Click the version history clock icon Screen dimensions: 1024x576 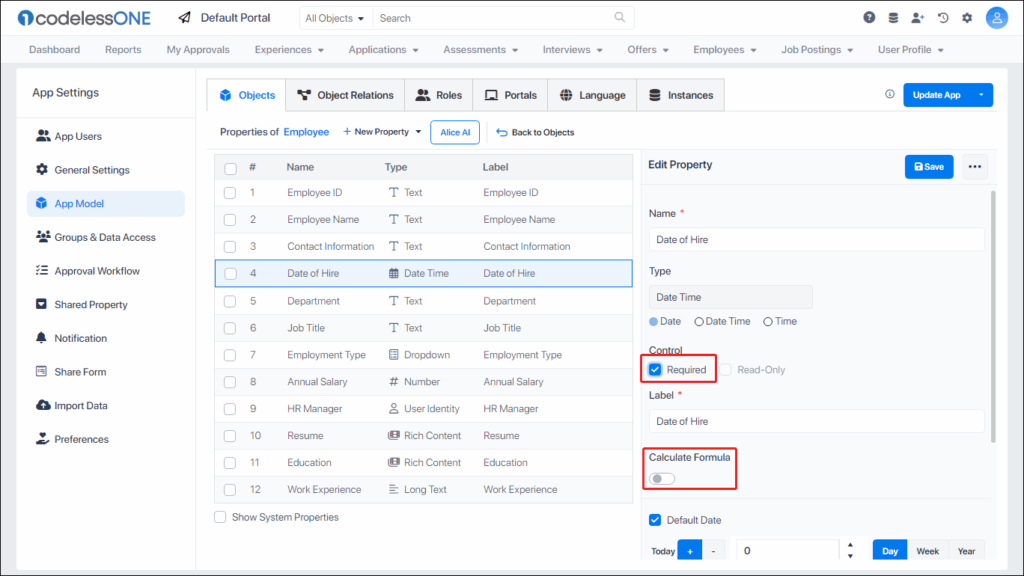[x=941, y=17]
